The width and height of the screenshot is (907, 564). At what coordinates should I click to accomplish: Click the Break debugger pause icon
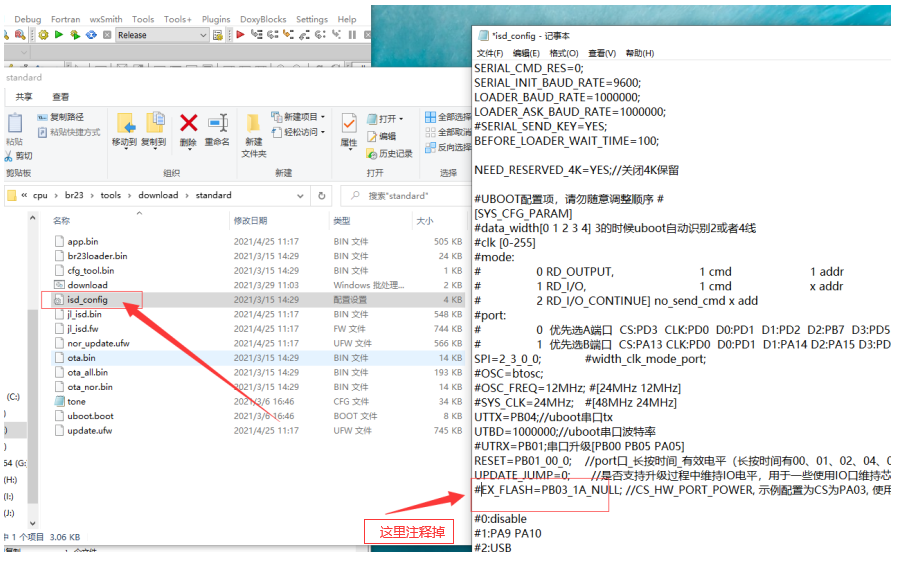352,35
